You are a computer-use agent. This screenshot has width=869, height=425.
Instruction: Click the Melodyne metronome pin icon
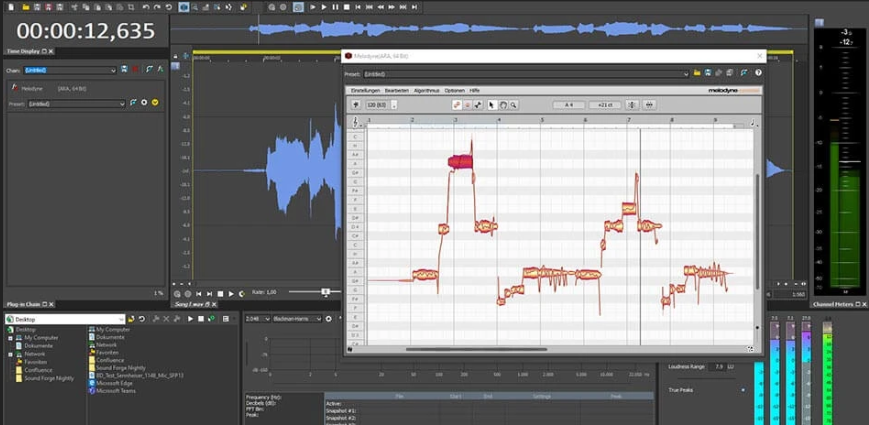coord(355,105)
